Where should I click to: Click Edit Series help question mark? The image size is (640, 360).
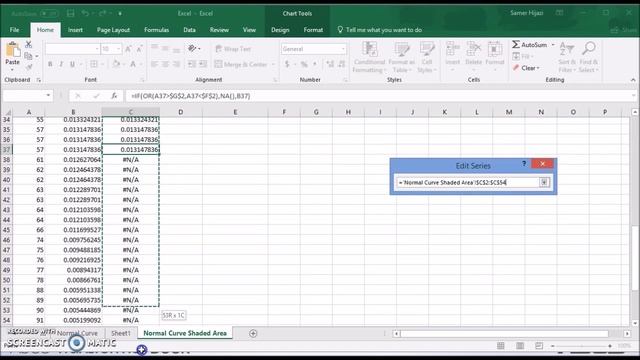pos(524,164)
